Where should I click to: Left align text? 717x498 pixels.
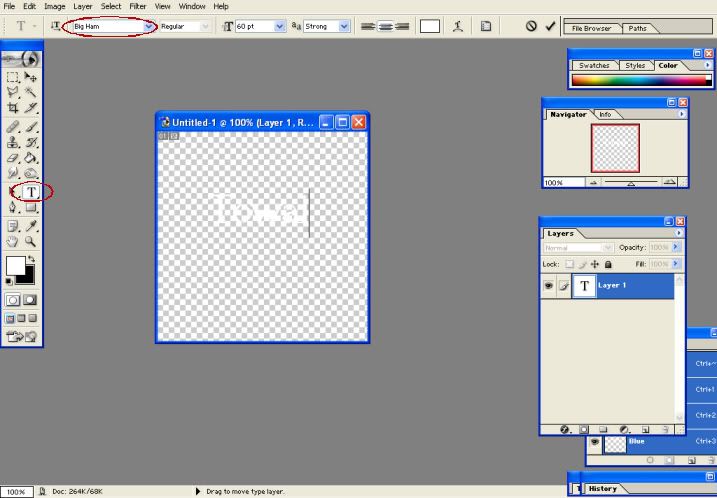(x=368, y=27)
